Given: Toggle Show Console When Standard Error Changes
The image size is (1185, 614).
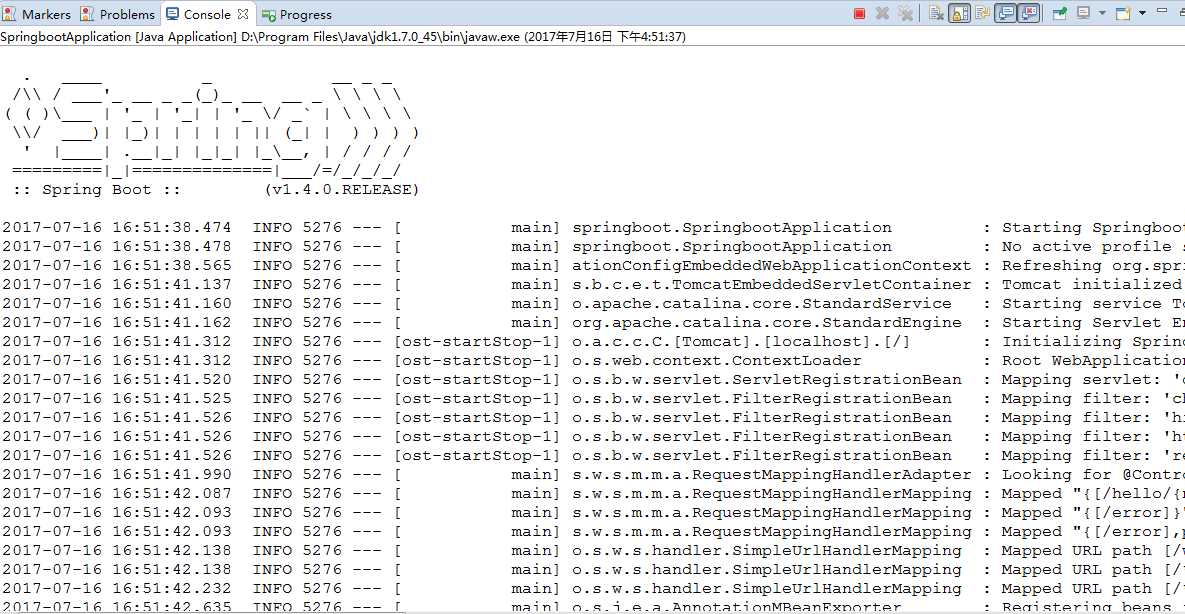Looking at the screenshot, I should 1029,13.
